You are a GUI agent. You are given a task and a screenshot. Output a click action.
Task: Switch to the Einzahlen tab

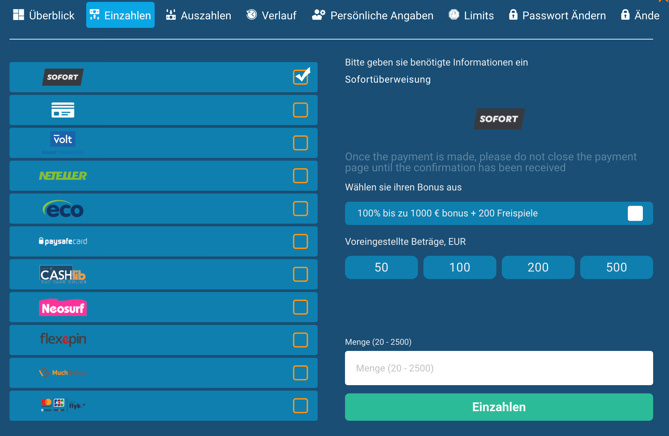click(120, 15)
